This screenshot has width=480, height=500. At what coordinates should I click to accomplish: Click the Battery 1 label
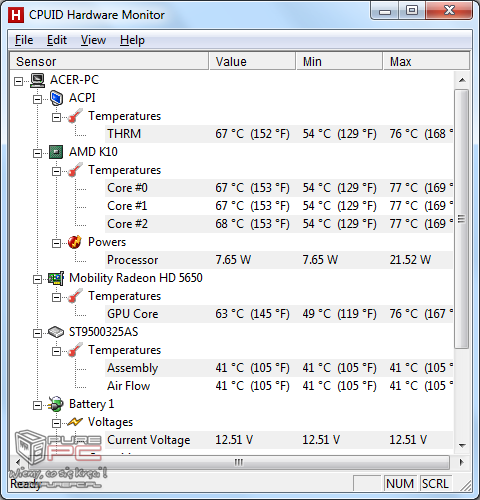click(x=91, y=404)
